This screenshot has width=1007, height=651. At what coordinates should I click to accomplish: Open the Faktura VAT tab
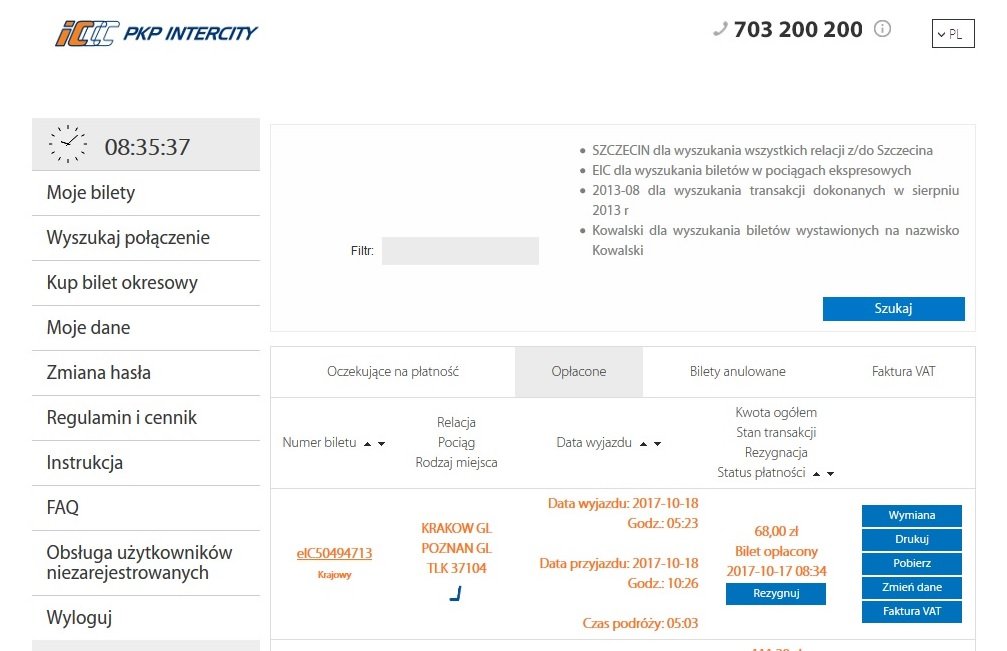904,372
